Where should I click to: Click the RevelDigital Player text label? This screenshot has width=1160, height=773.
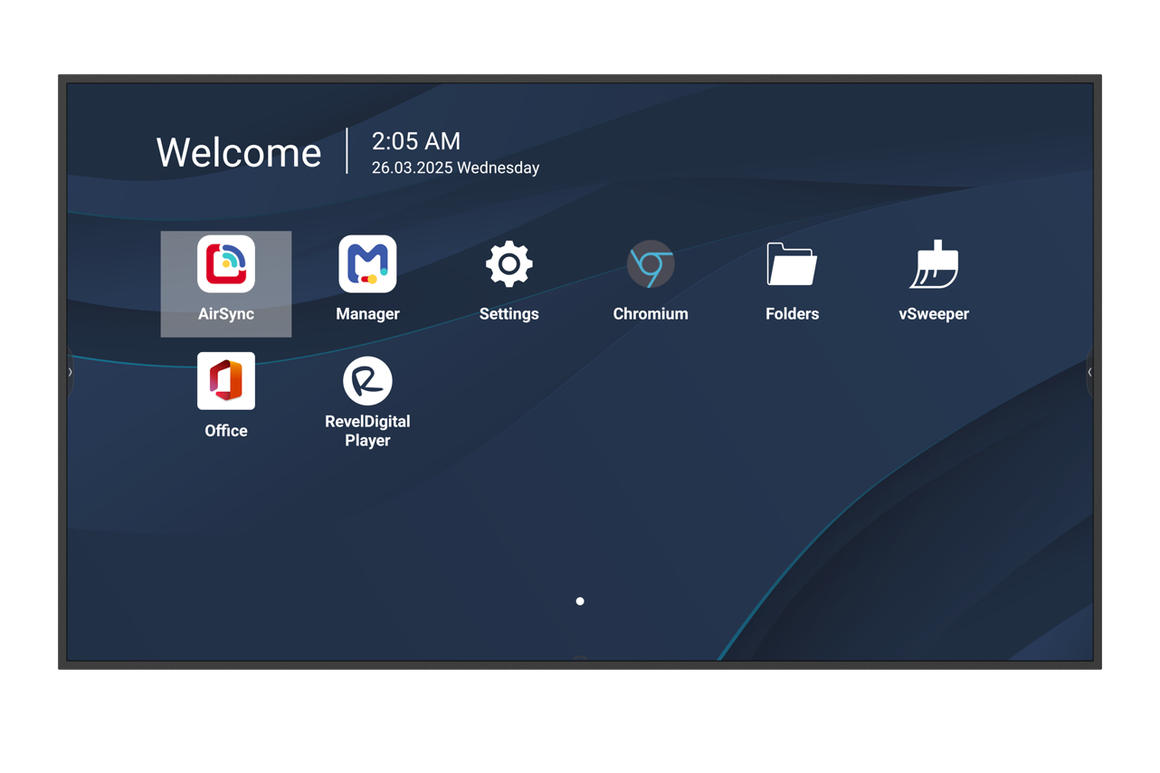coord(367,431)
